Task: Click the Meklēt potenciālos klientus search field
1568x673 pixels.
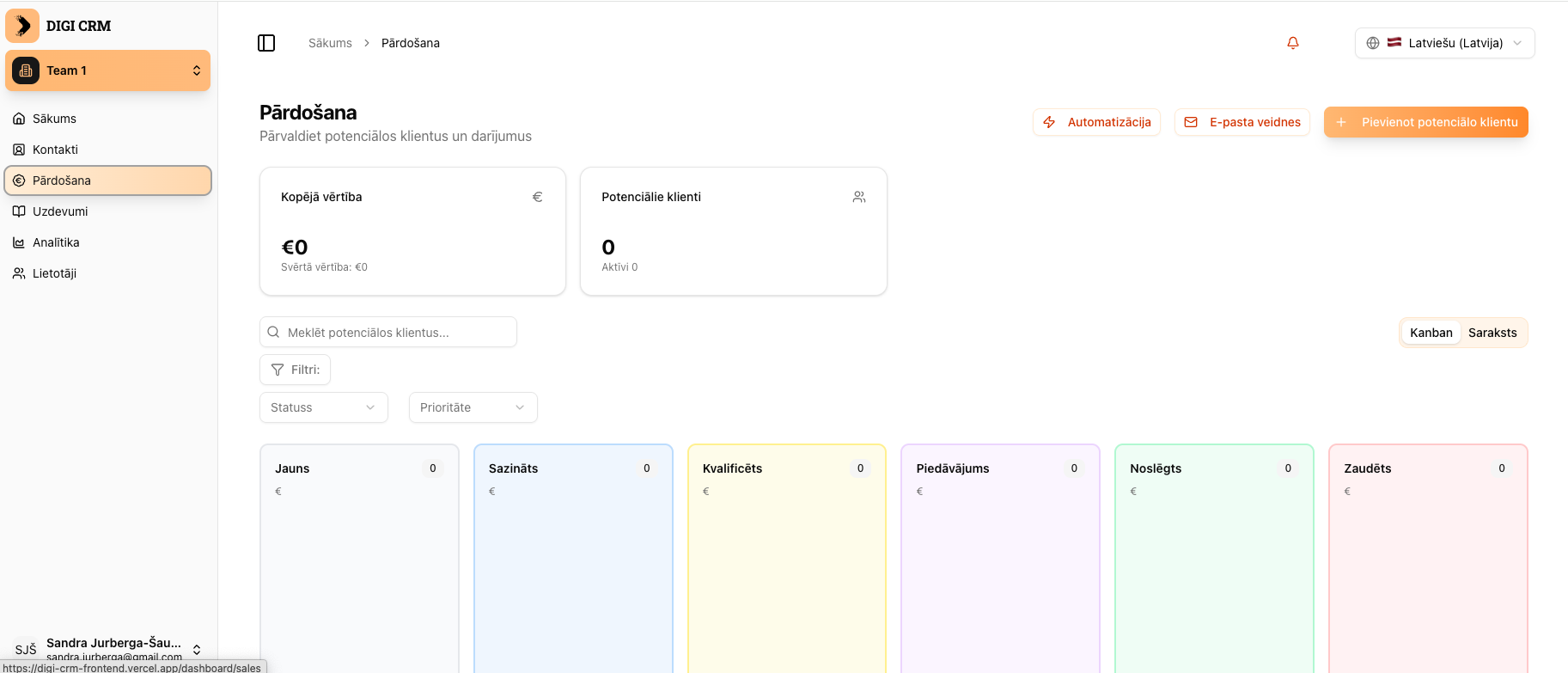Action: [388, 332]
